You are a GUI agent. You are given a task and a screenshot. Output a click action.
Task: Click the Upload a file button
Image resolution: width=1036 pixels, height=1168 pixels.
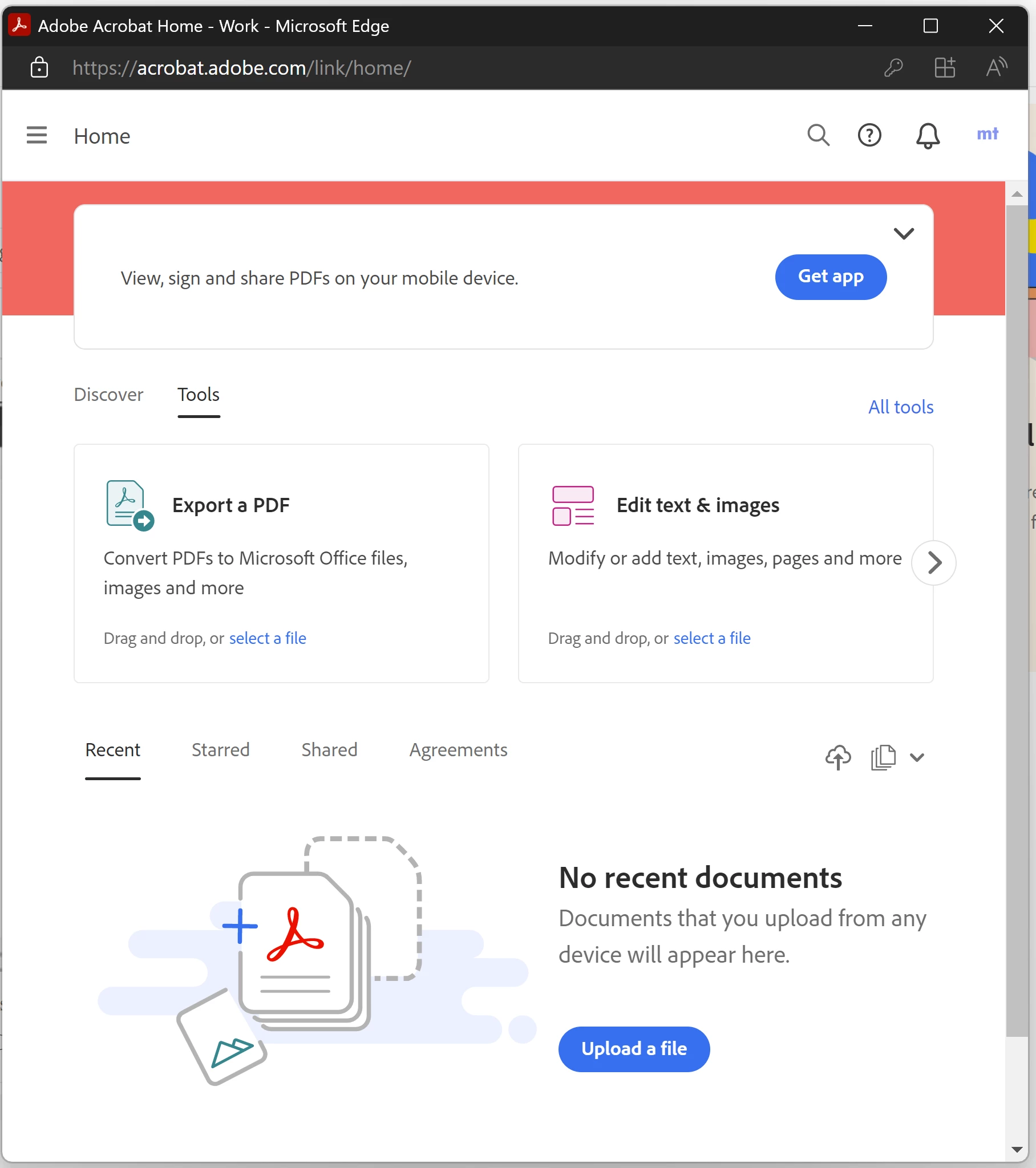634,1049
